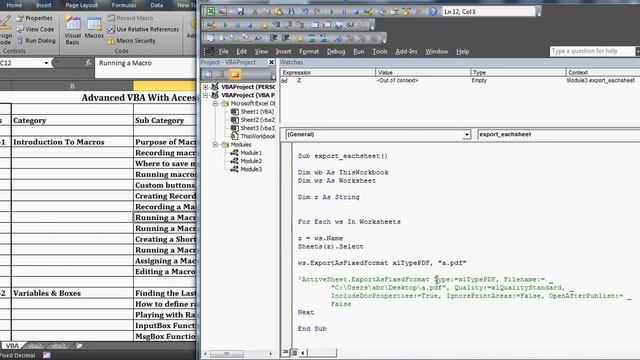Close the Project VBAProject panel
Image resolution: width=640 pixels, height=360 pixels.
(271, 62)
